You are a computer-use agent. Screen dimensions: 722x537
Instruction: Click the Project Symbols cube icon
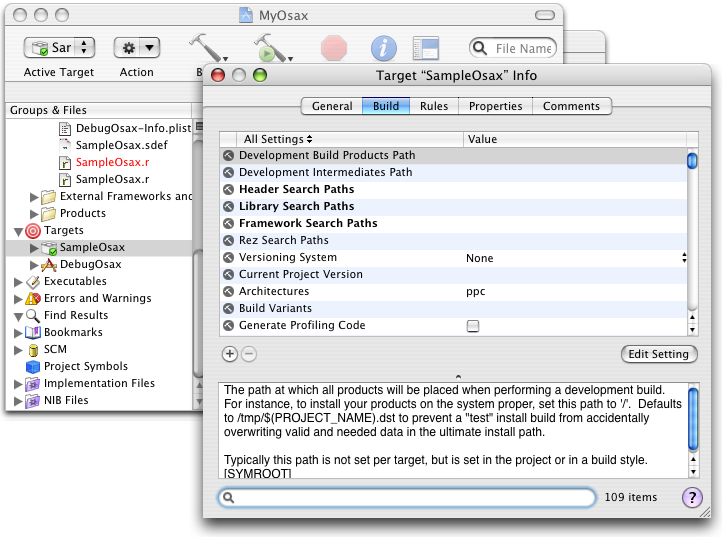click(33, 367)
